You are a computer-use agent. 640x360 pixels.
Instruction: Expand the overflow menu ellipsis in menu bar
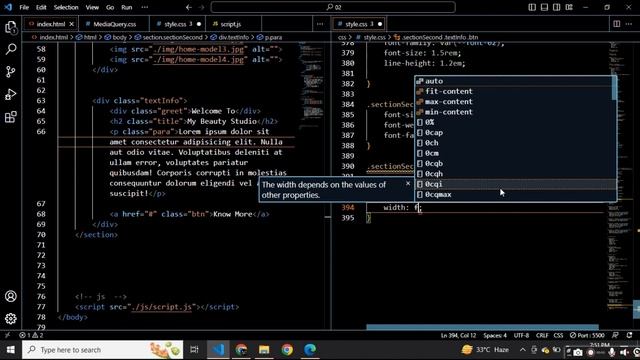(144, 7)
